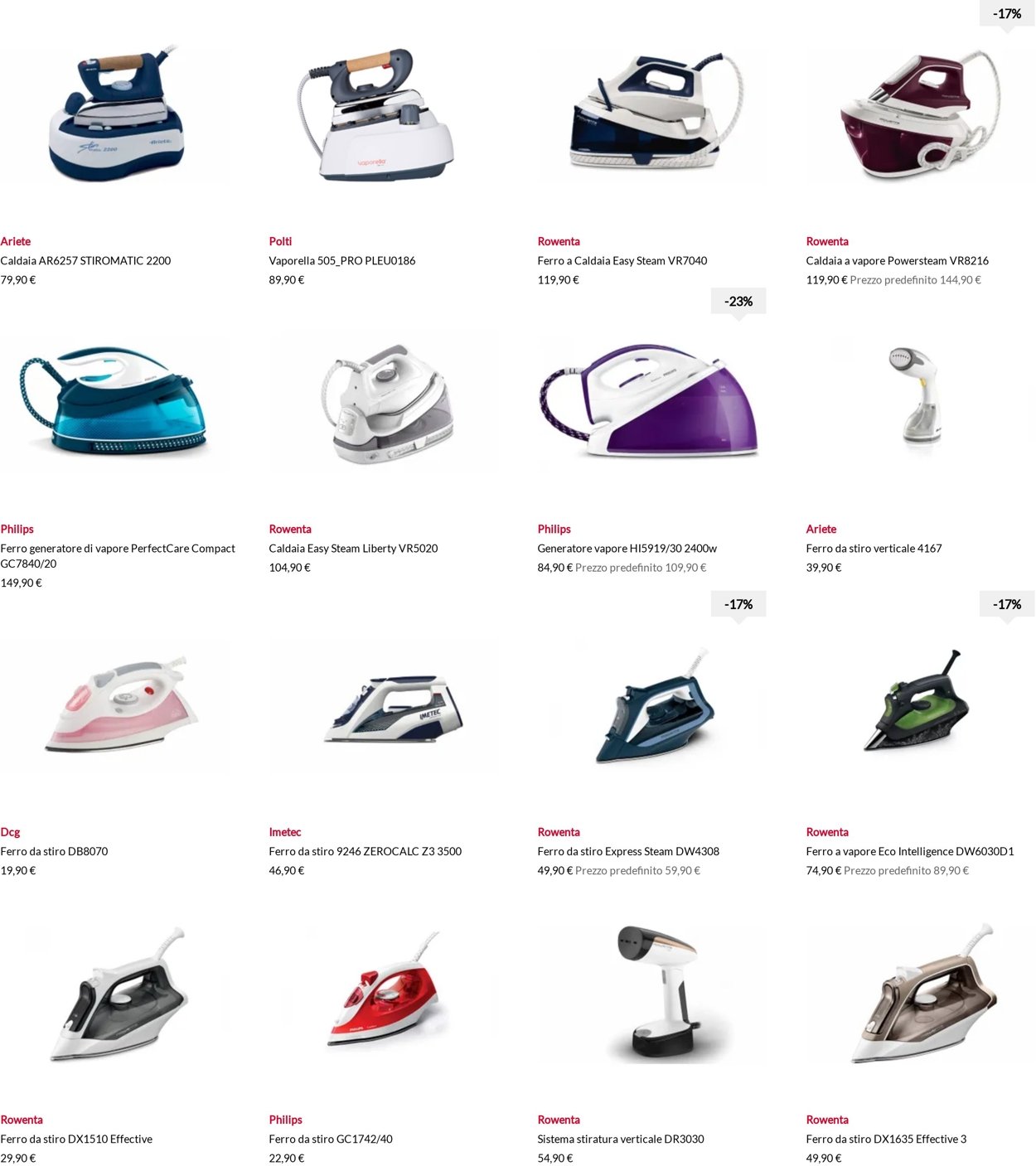Click the -17% badge on Express Steam DW4308
The image size is (1036, 1166).
coord(738,605)
